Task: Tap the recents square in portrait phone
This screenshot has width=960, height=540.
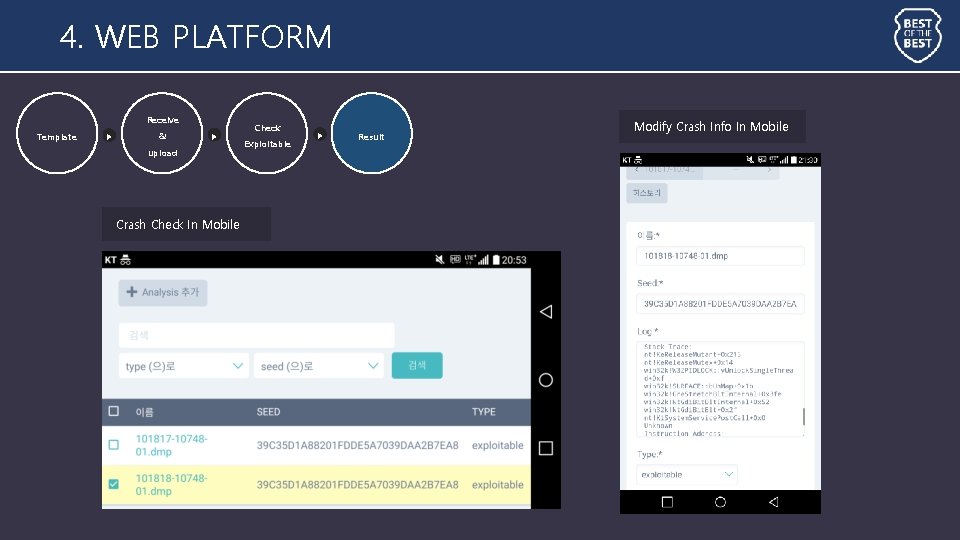Action: click(667, 502)
